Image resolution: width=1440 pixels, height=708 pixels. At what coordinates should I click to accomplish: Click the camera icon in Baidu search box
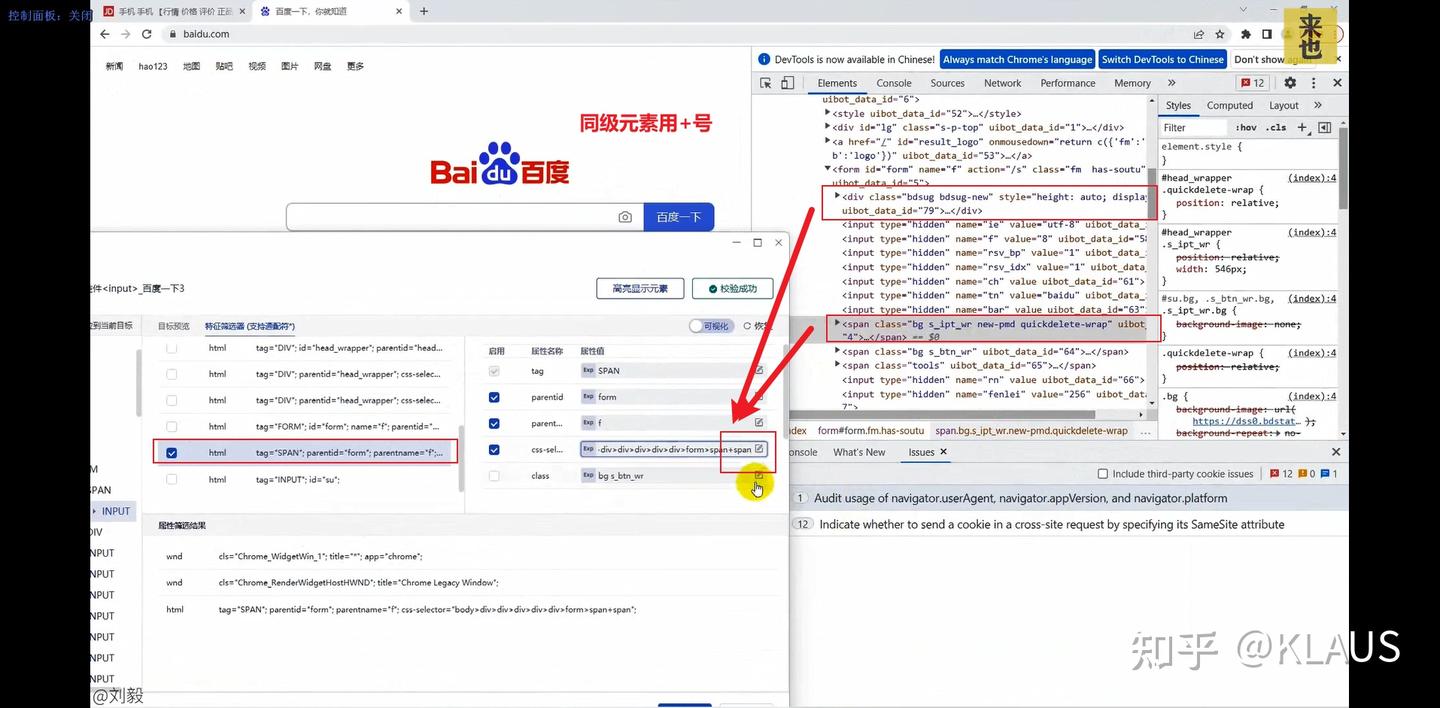coord(625,217)
